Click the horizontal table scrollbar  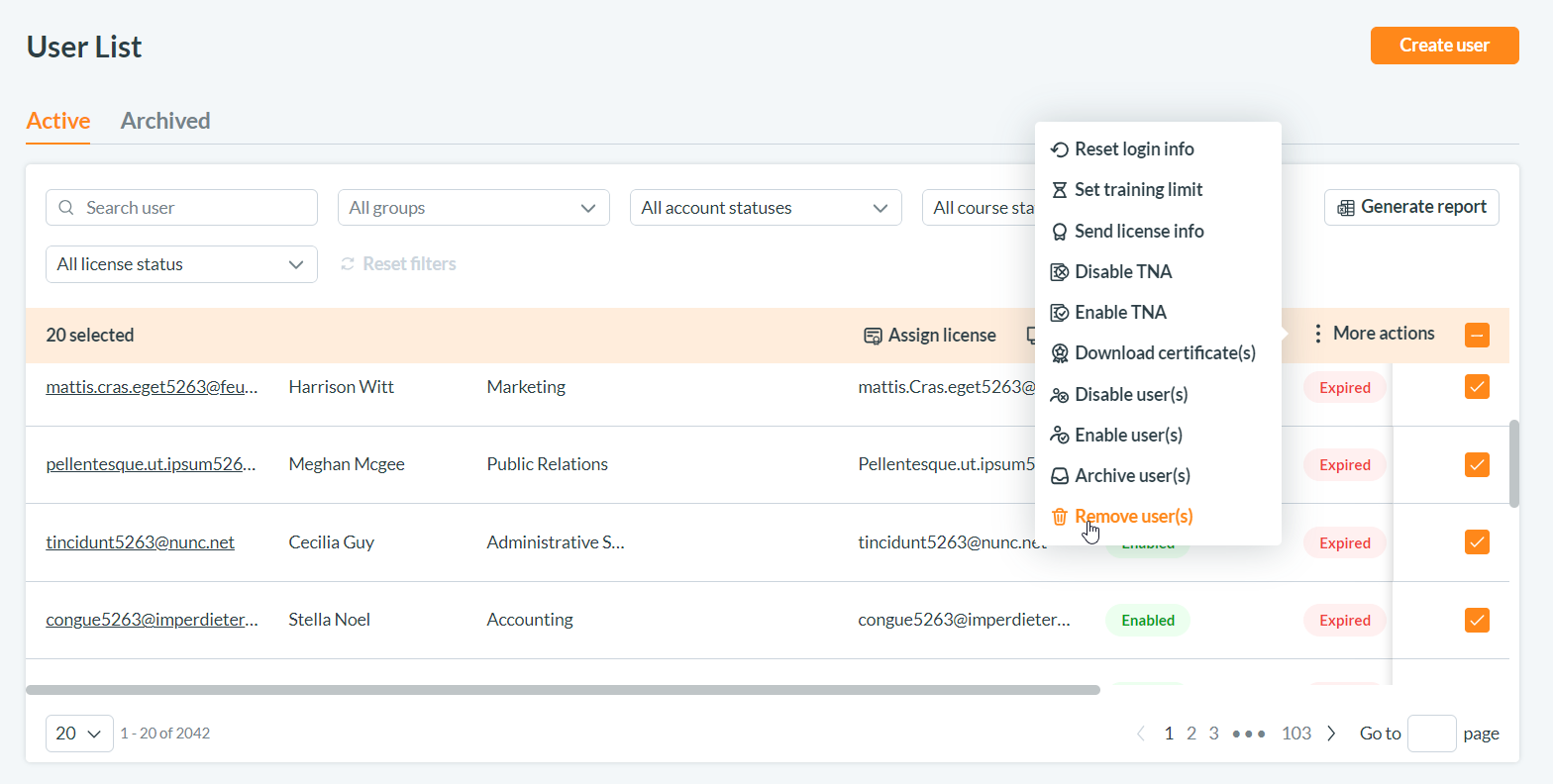click(x=563, y=690)
